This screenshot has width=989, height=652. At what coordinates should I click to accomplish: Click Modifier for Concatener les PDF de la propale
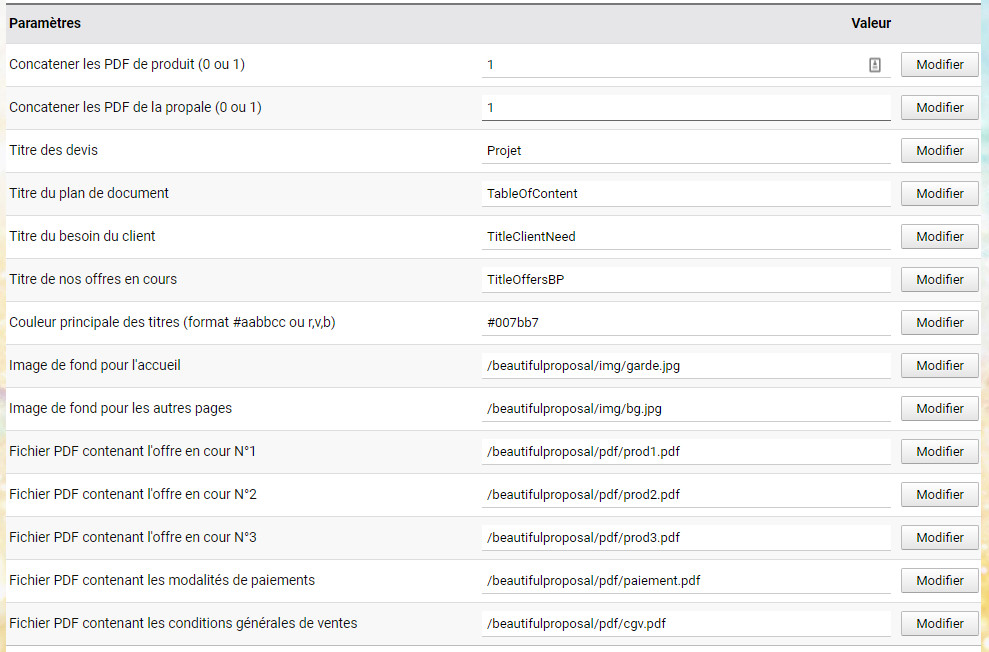click(x=940, y=107)
